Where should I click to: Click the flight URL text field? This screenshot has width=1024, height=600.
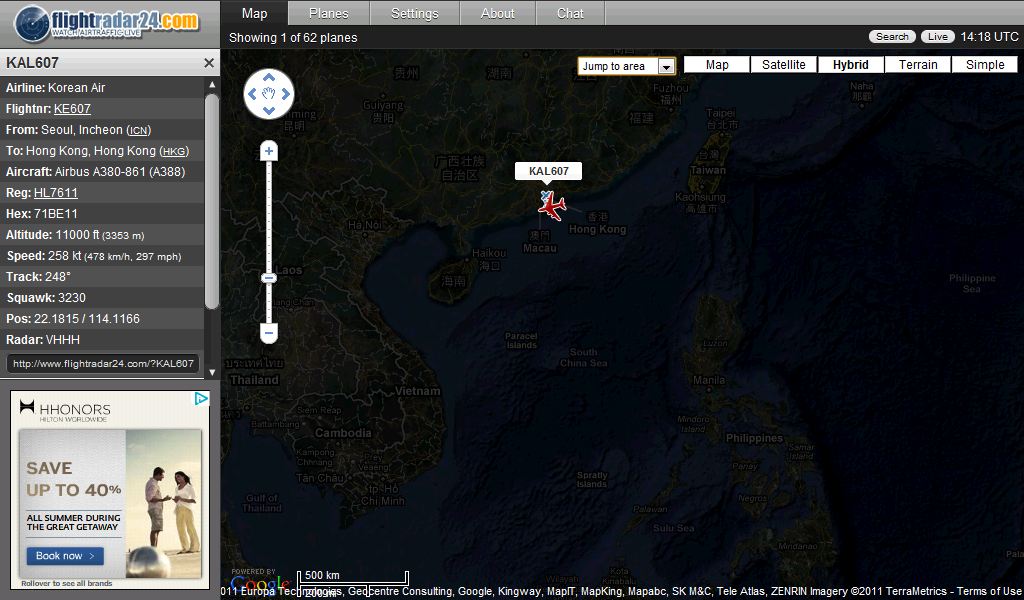click(103, 364)
